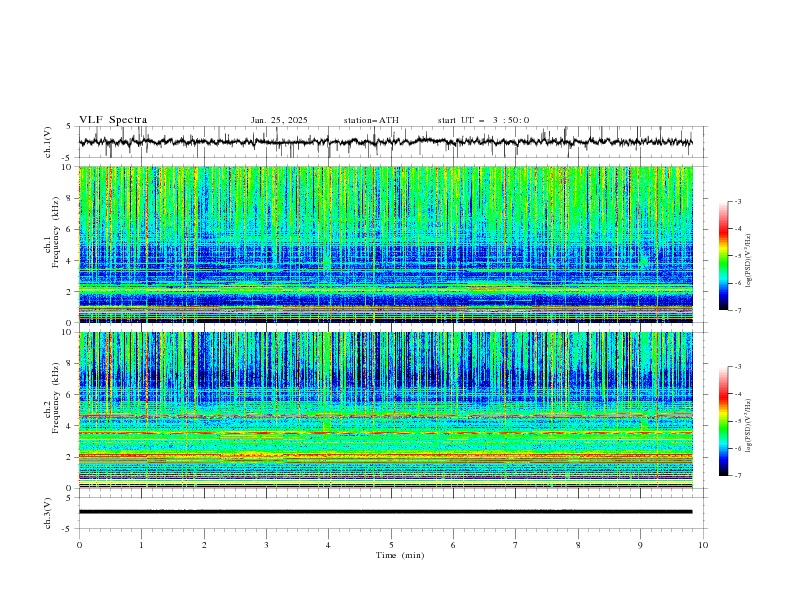Click the '5' tick of the ch.1(V) axis
792x612 pixels.
pos(70,126)
